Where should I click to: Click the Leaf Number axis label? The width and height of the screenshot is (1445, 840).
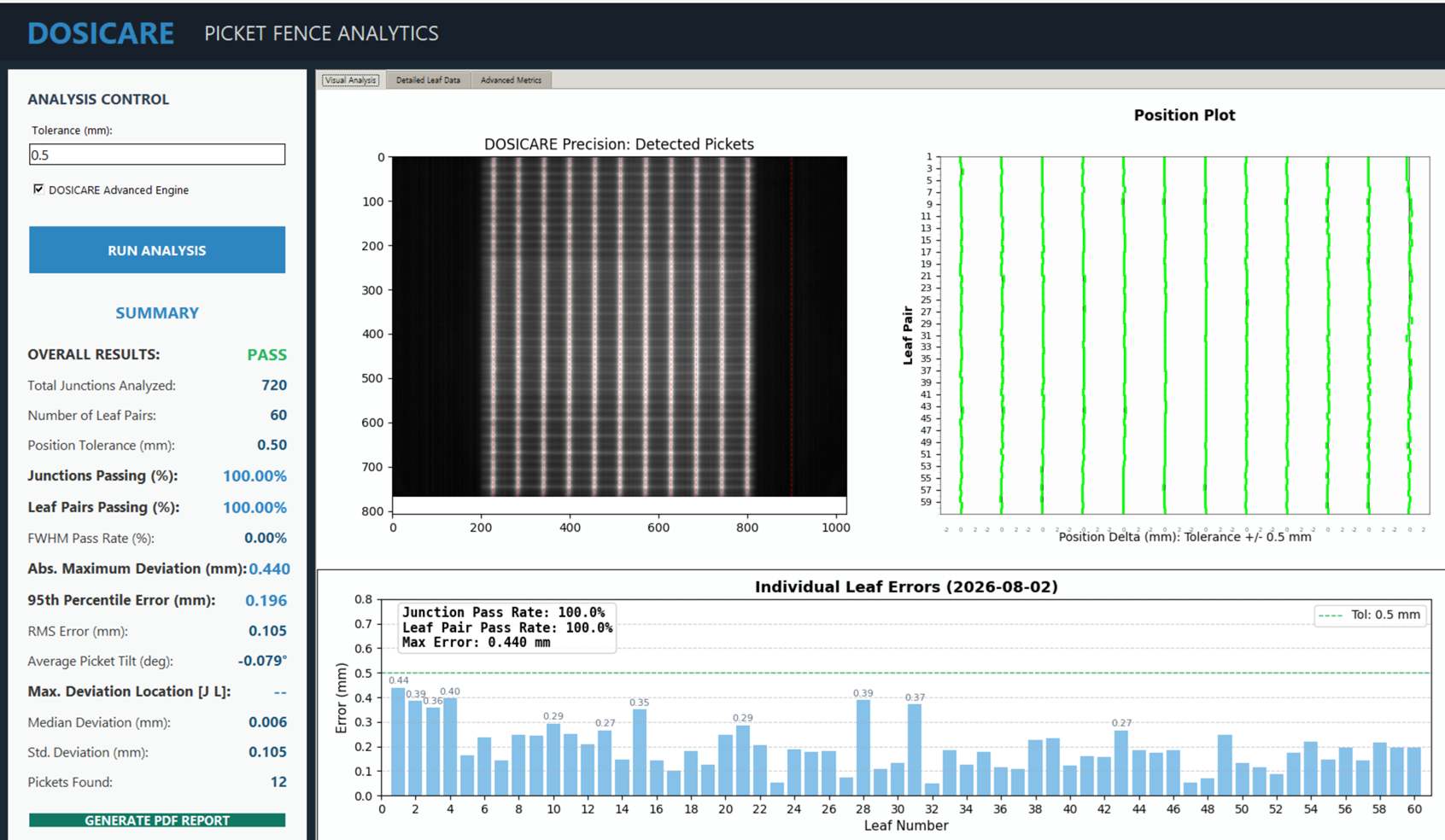click(x=906, y=825)
